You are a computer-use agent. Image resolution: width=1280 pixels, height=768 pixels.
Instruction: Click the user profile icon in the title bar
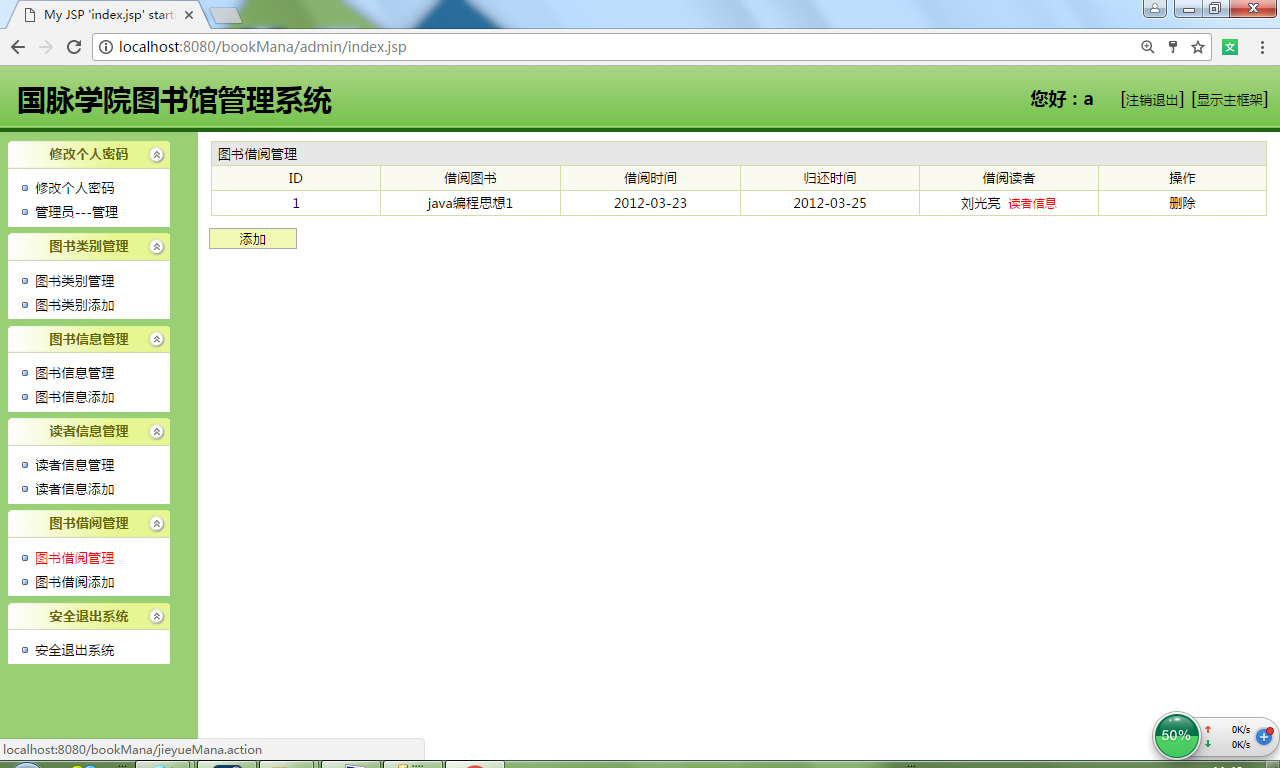pos(1155,9)
